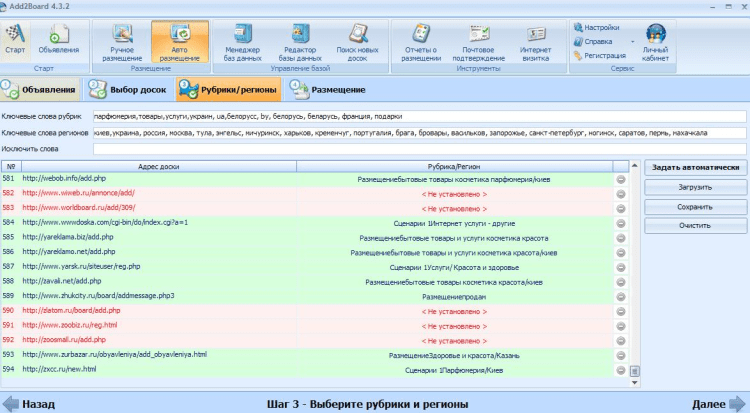Open Настройки settings

(596, 27)
